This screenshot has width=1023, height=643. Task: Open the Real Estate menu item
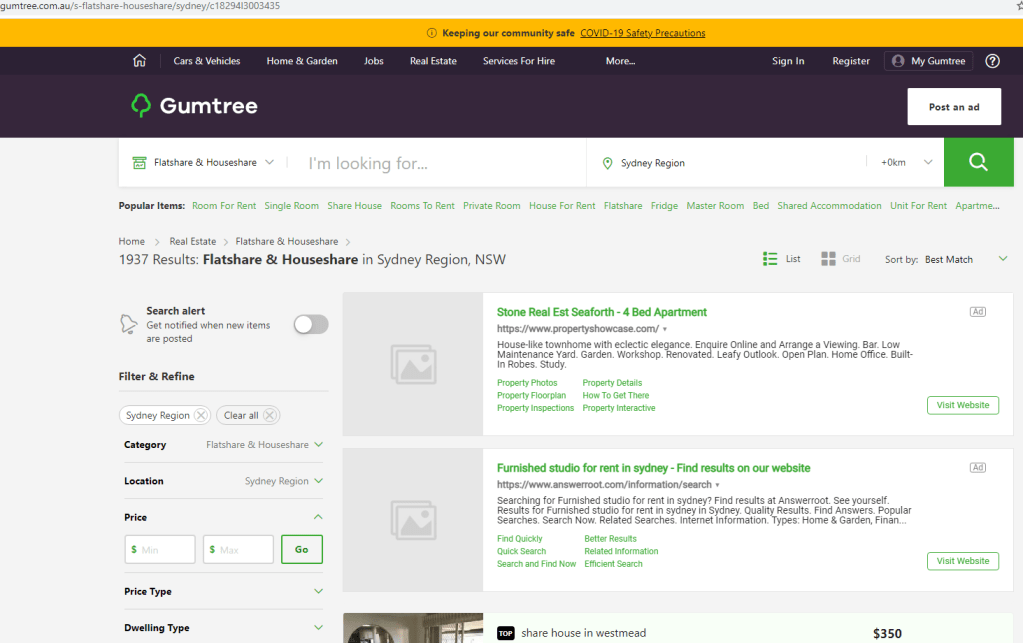point(433,61)
